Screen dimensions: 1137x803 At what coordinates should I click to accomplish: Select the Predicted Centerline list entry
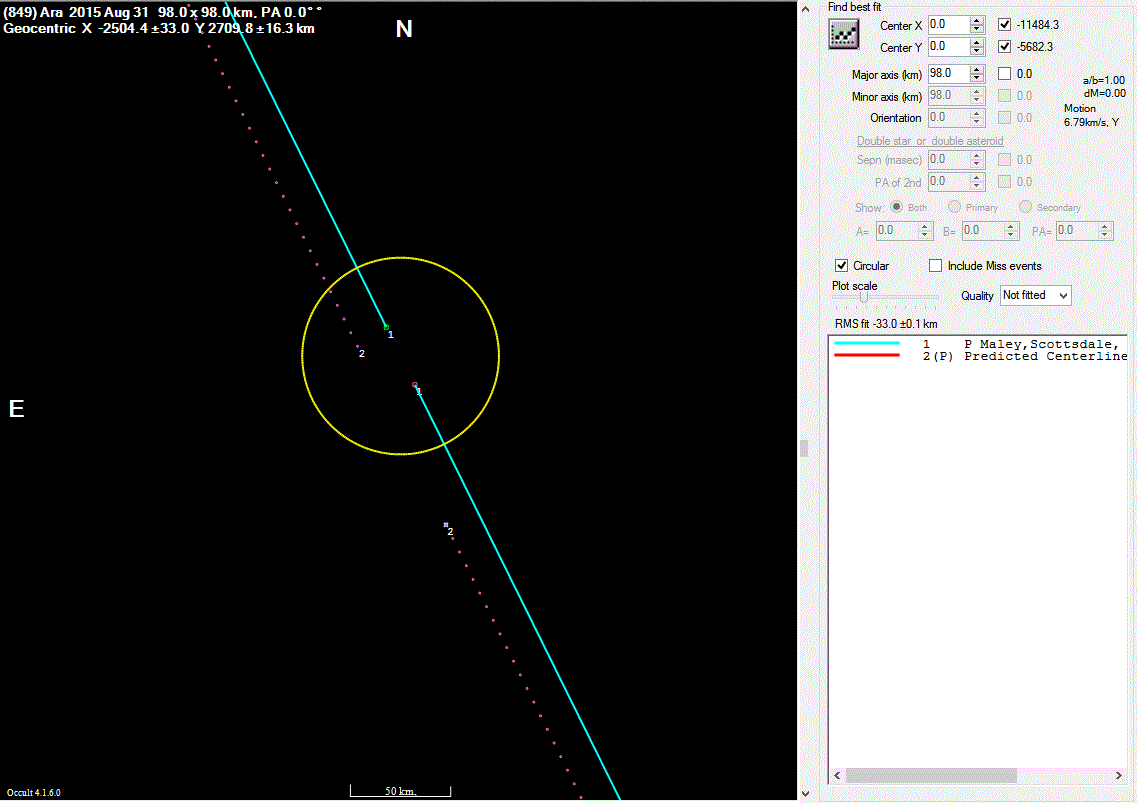point(1040,356)
